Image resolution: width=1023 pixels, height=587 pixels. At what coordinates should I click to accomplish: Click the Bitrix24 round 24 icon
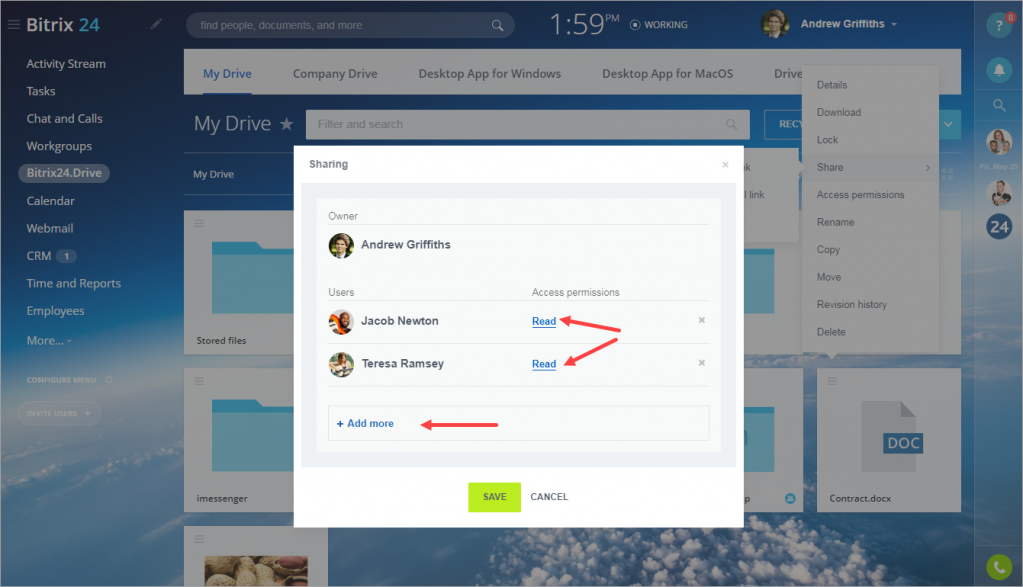pos(999,226)
